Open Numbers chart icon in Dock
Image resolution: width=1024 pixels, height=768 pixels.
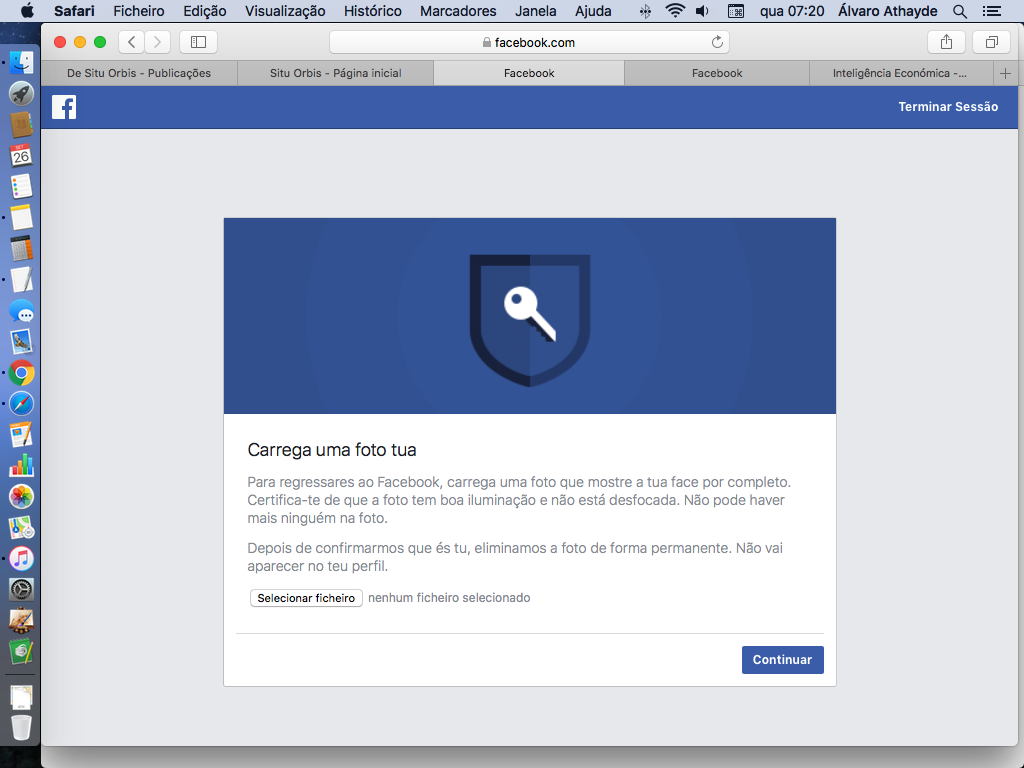(x=22, y=466)
